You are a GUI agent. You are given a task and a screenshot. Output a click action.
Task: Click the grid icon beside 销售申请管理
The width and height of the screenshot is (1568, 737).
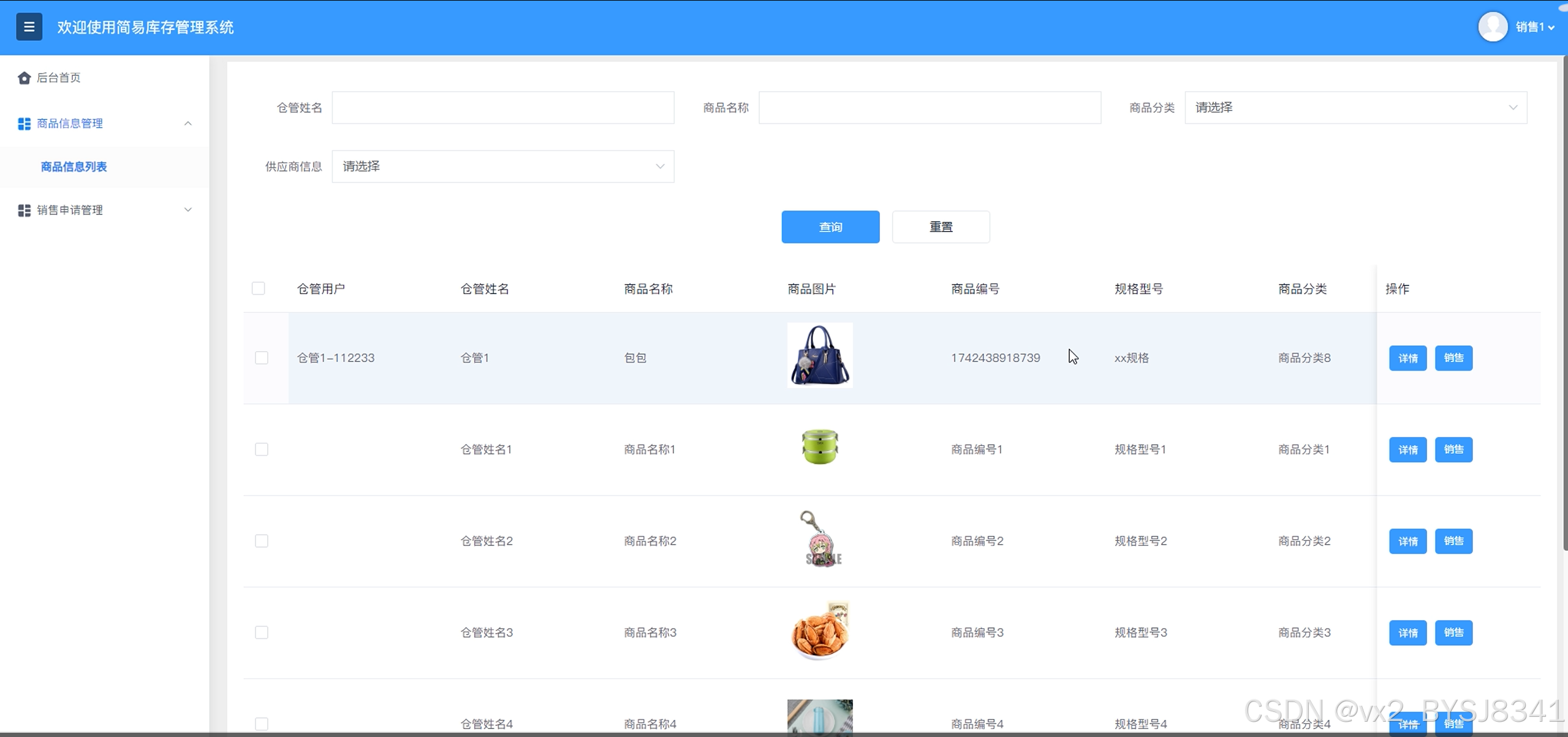24,210
